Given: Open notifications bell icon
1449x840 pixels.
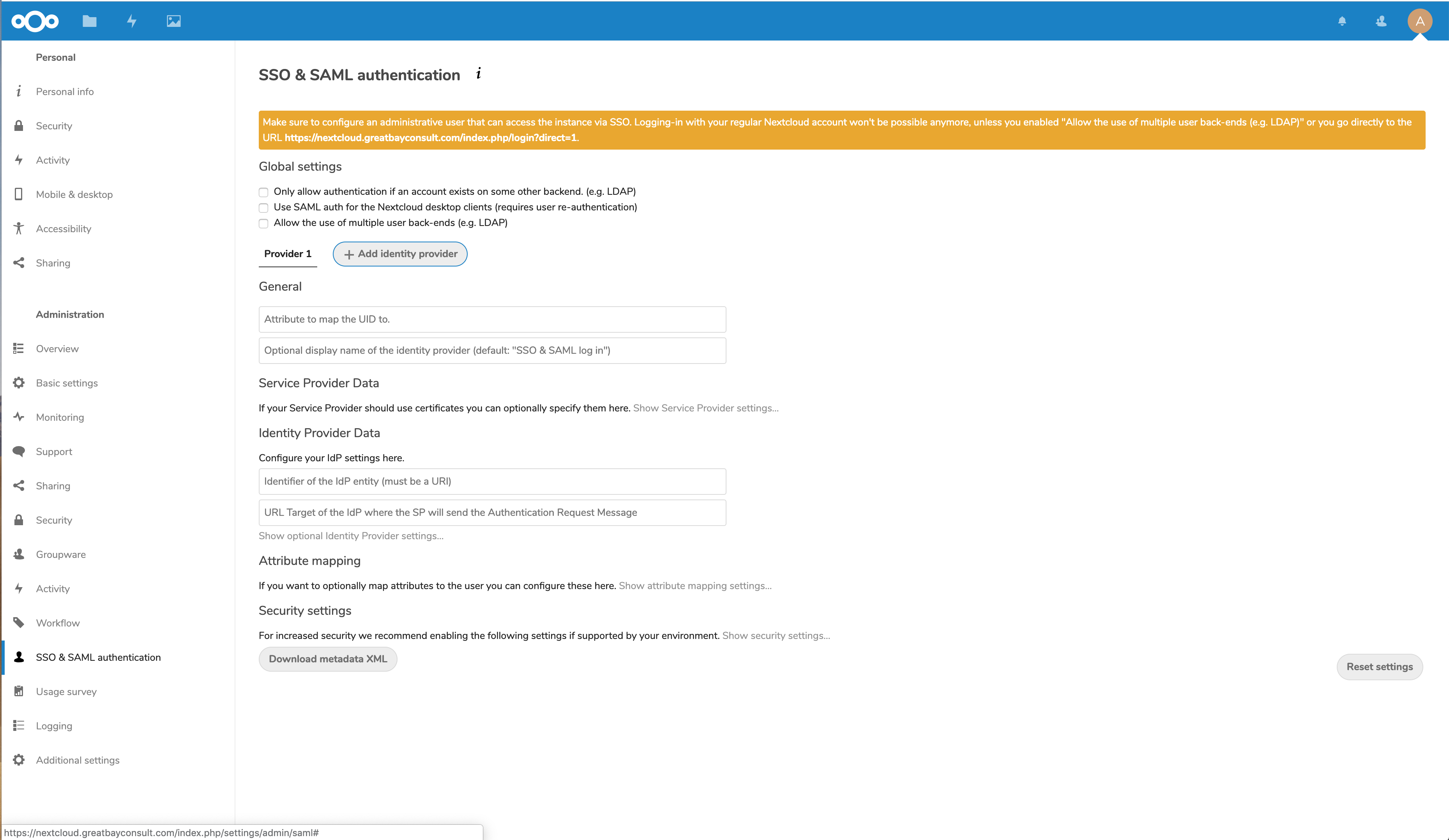Looking at the screenshot, I should point(1341,20).
